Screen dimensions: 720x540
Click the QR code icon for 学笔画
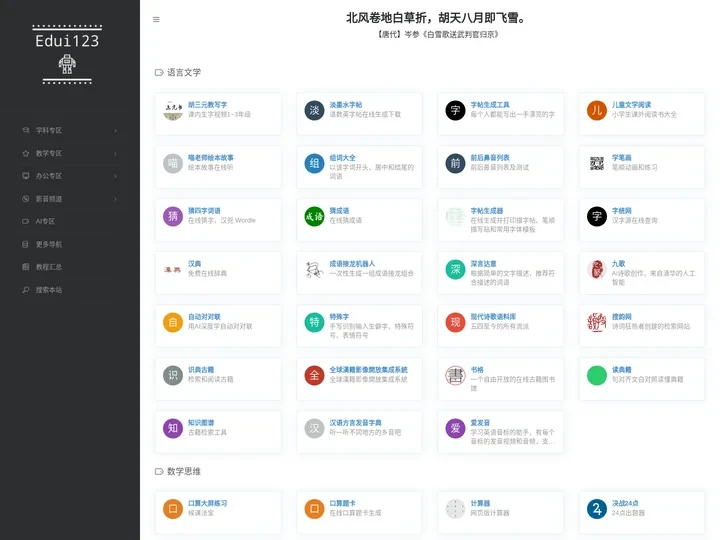pyautogui.click(x=596, y=163)
